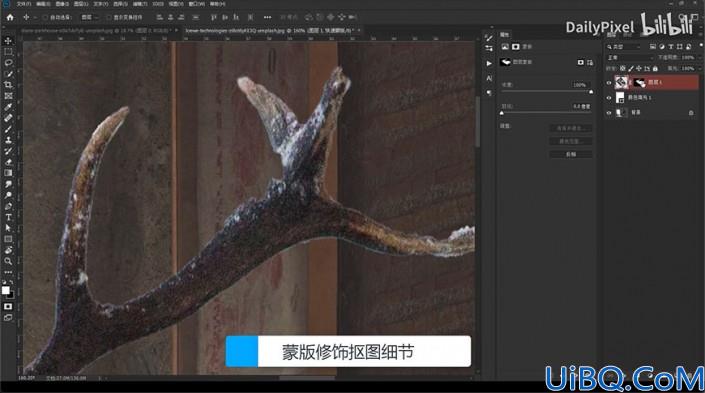Select the Eraser tool
Screen dimensions: 705x393
click(x=8, y=162)
